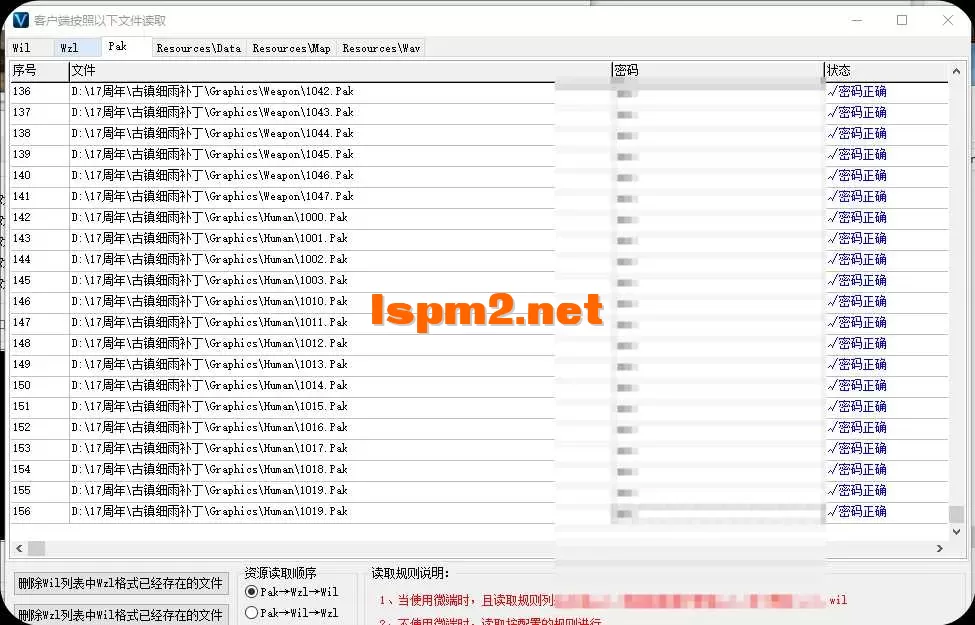
Task: Click serial number 155 cell
Action: [39, 491]
